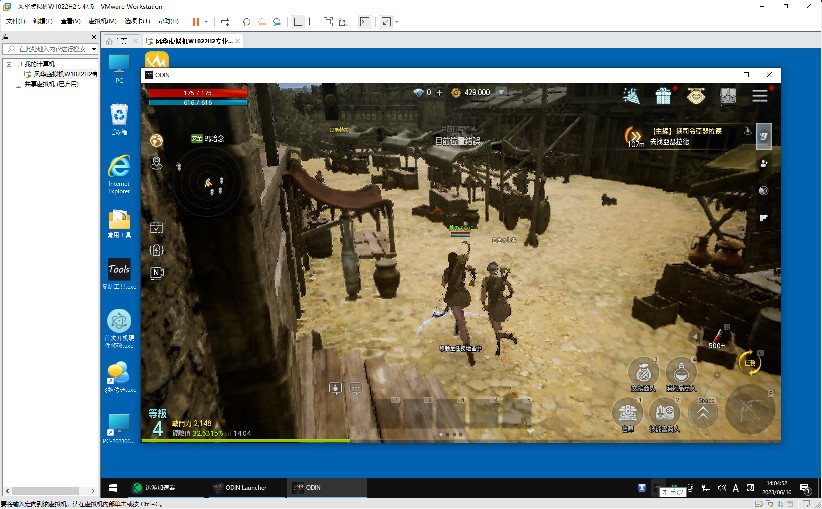This screenshot has height=509, width=822.
Task: Click the guest Windows Start button
Action: tap(113, 488)
